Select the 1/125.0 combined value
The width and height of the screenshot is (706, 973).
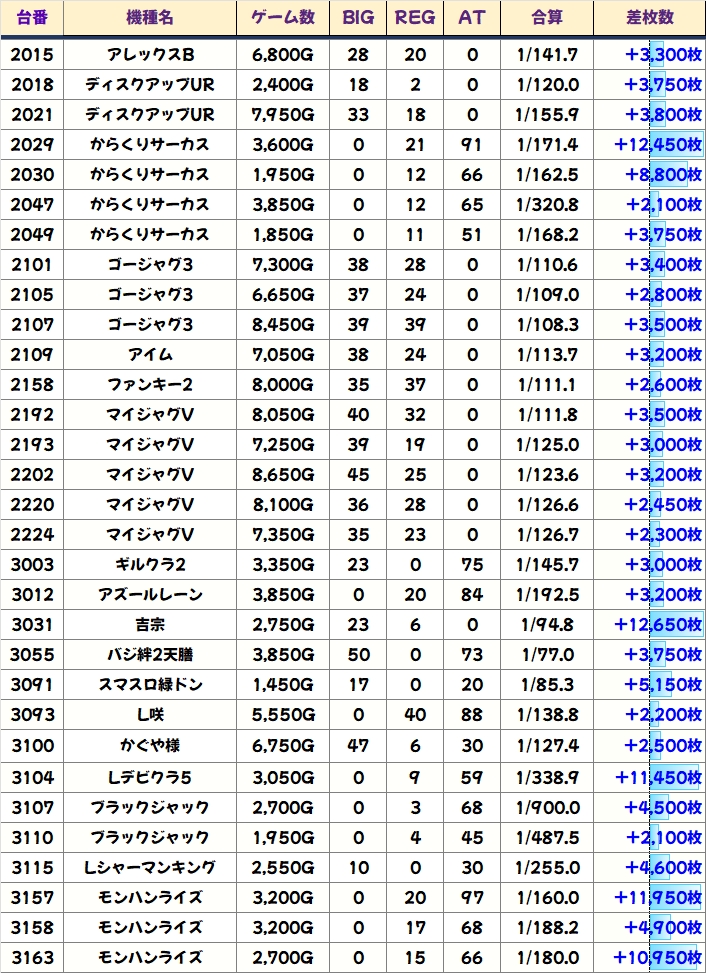click(x=547, y=444)
